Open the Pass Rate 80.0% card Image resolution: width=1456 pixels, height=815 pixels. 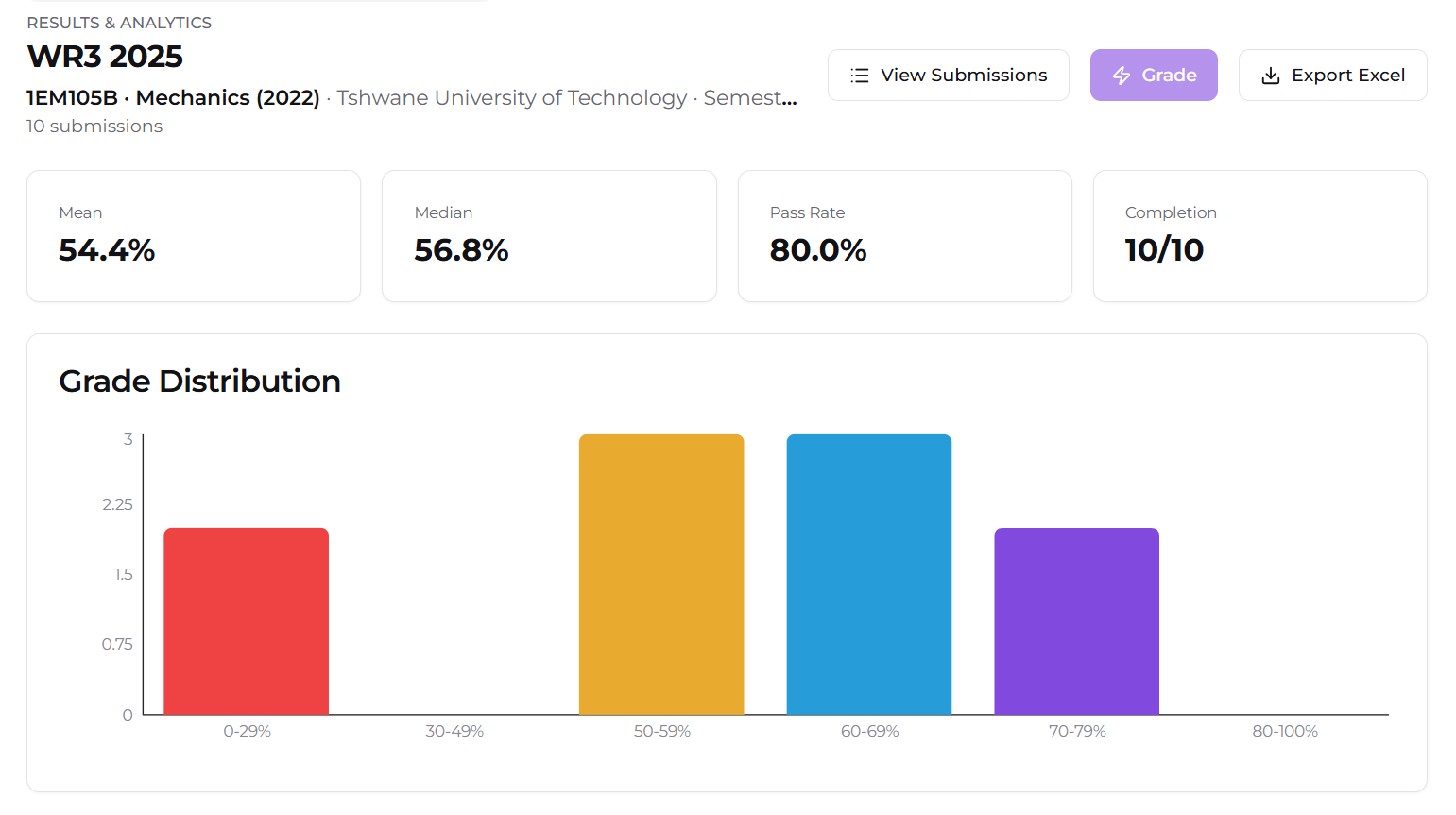pos(905,236)
